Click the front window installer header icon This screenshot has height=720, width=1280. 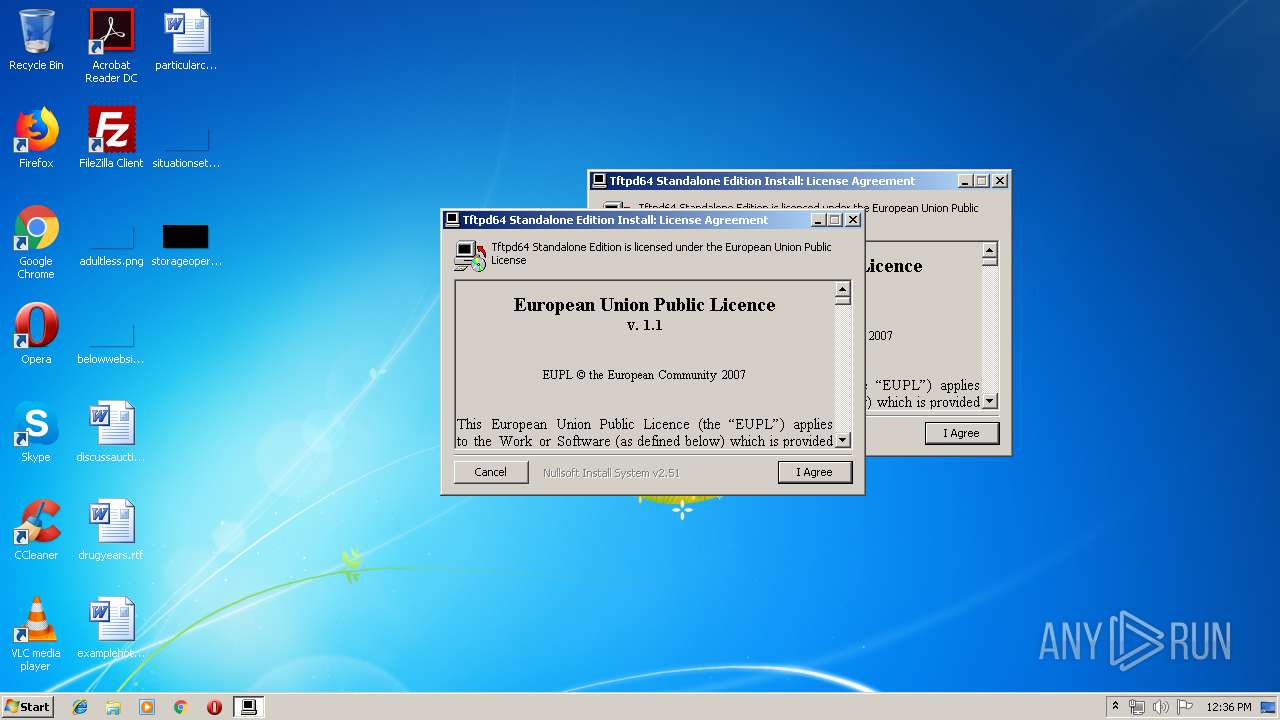(x=470, y=255)
